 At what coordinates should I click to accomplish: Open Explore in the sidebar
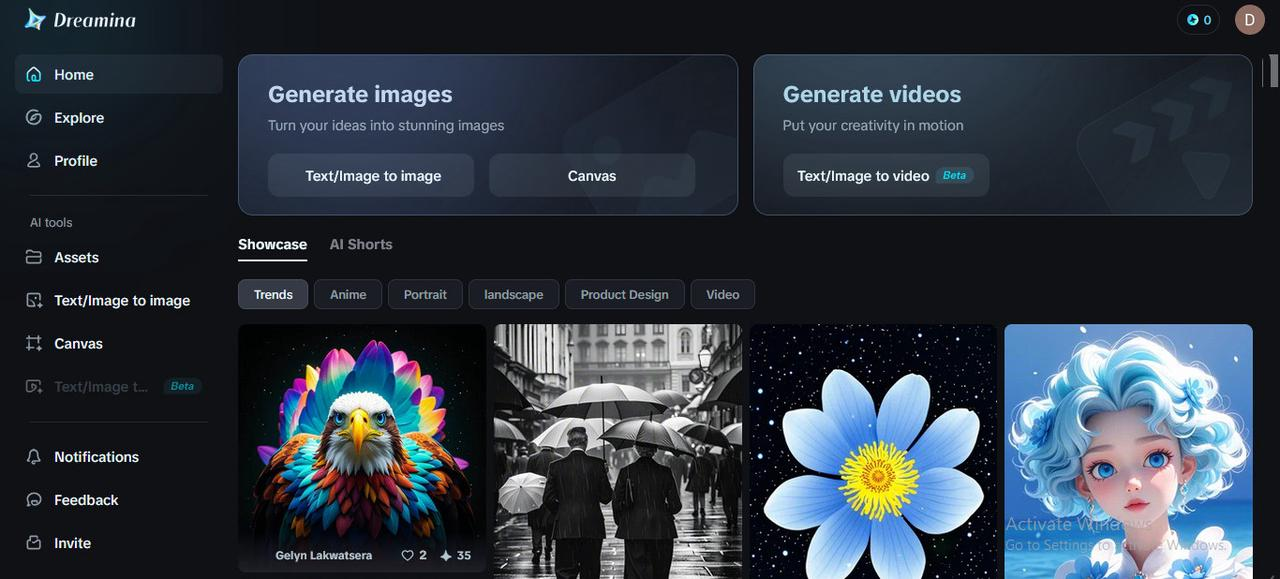pyautogui.click(x=119, y=117)
